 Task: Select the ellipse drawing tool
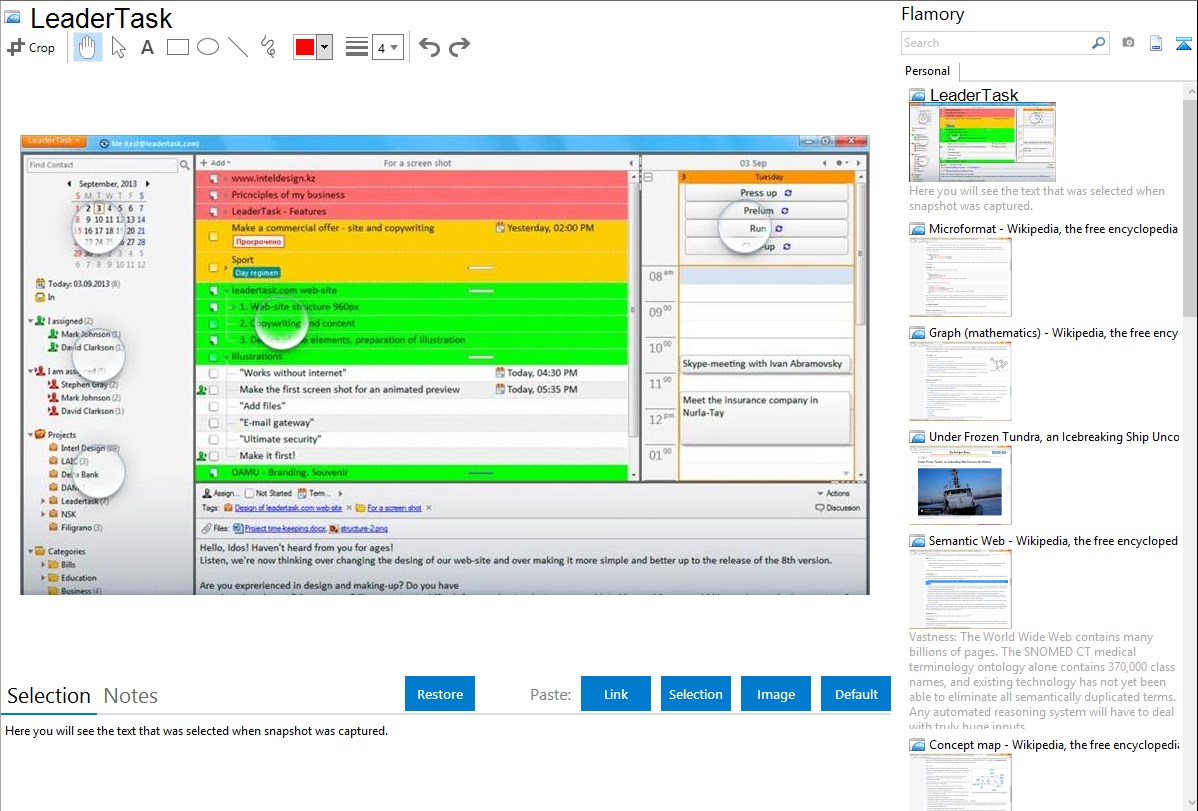click(208, 47)
